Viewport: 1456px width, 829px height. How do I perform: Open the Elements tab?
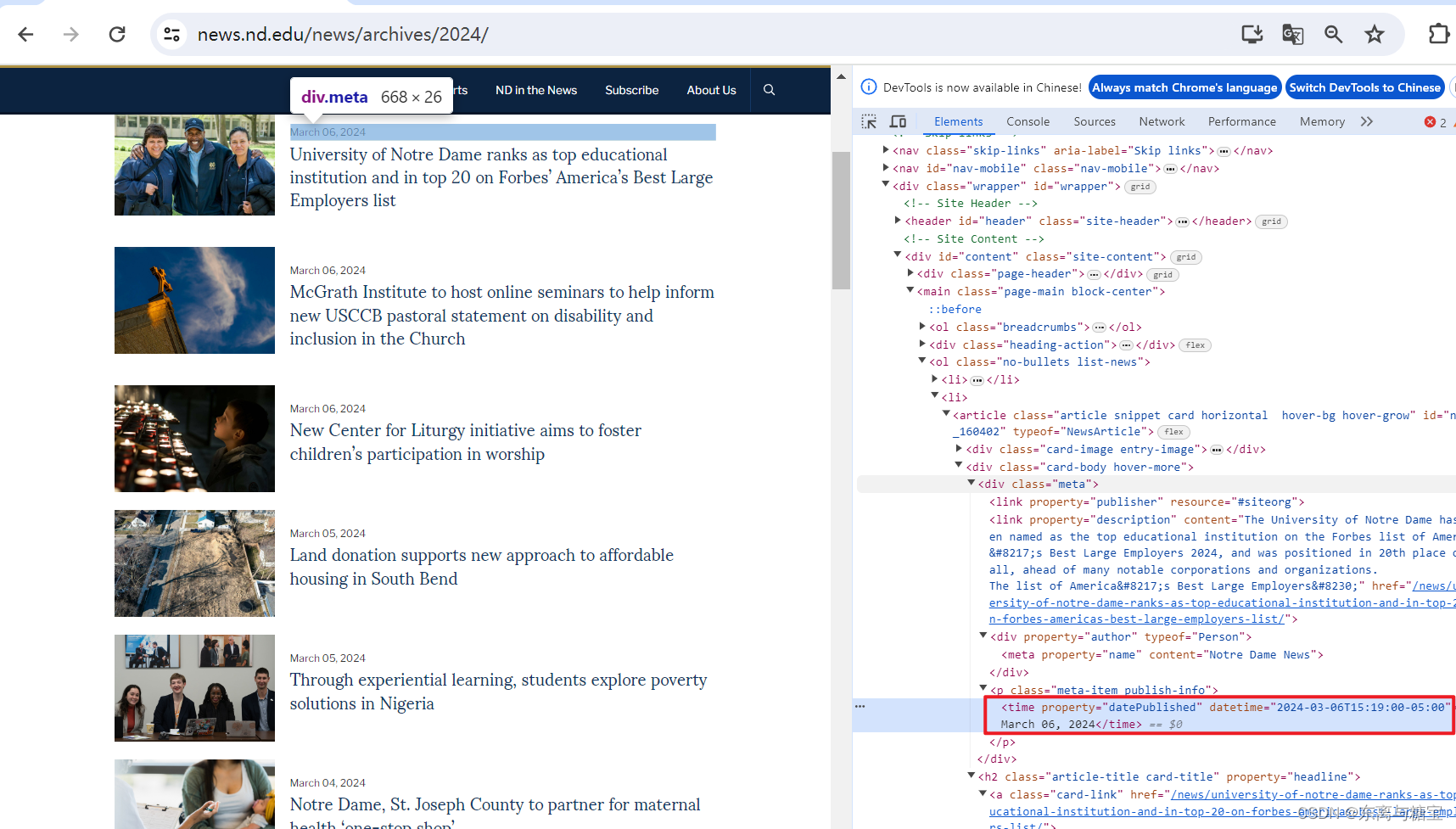(958, 121)
